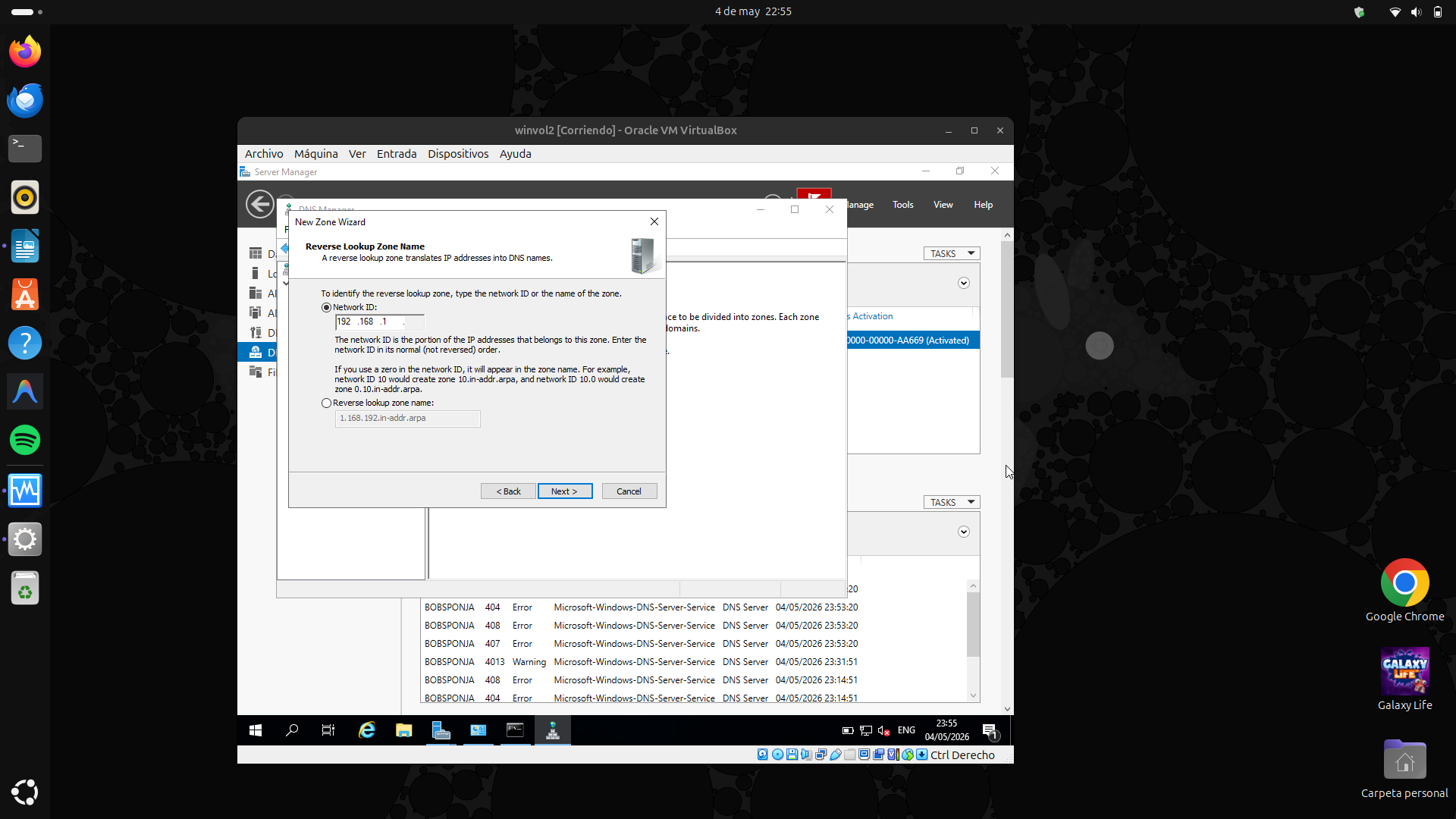Image resolution: width=1456 pixels, height=819 pixels.
Task: Open Carpeta personal desktop folder
Action: (x=1404, y=767)
